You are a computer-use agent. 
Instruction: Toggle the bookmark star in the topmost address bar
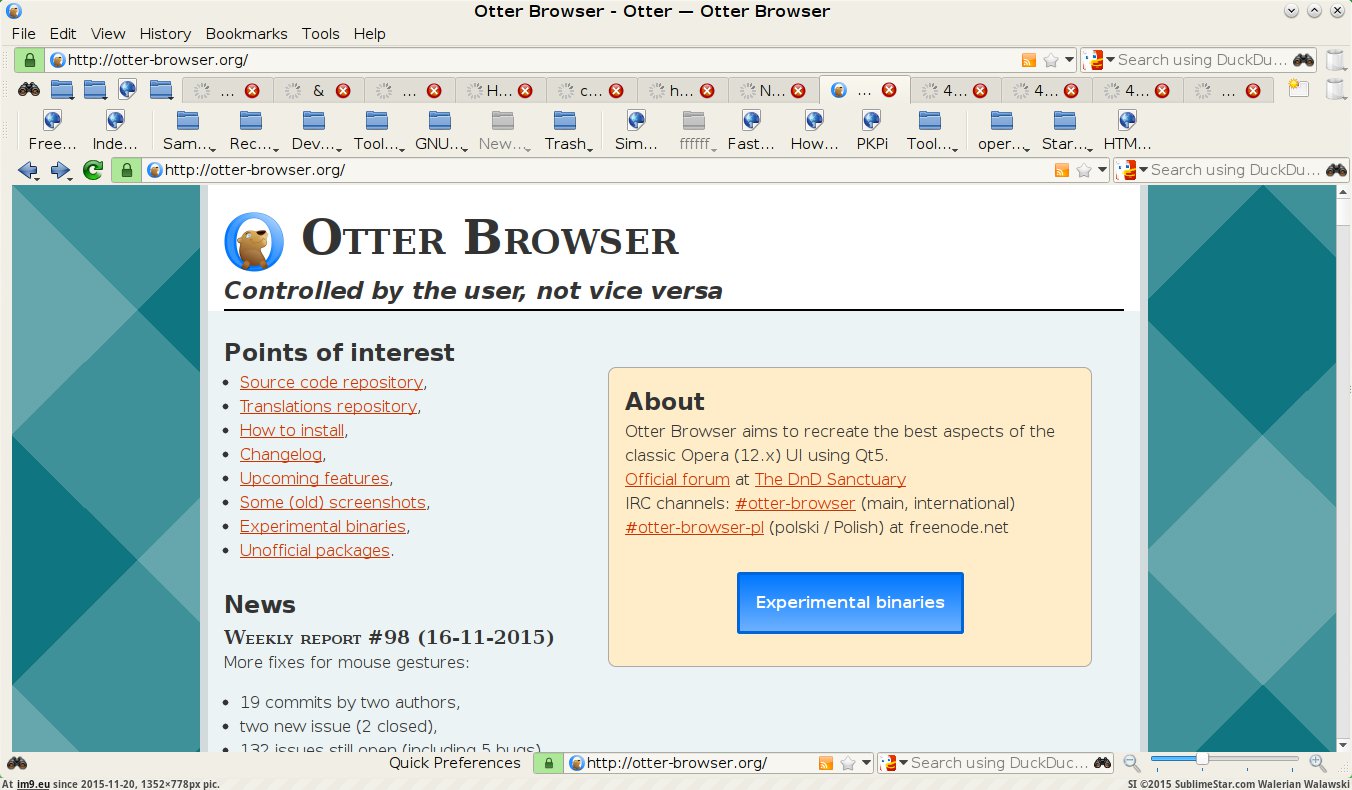tap(1051, 60)
